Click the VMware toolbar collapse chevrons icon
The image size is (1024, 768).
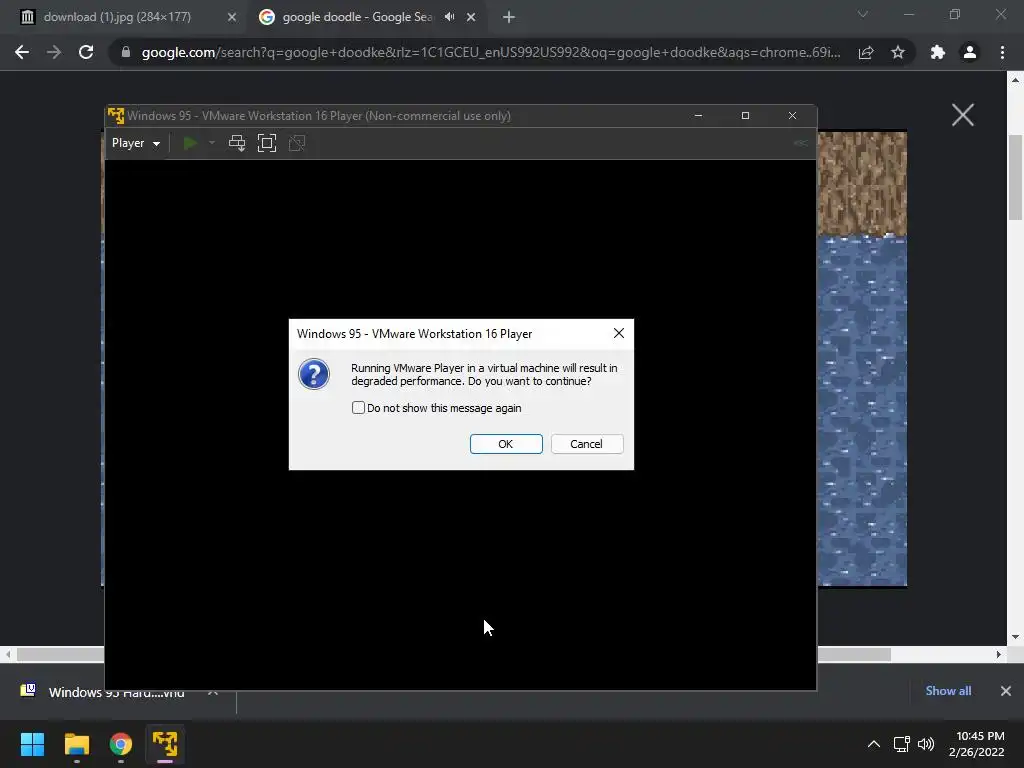801,143
